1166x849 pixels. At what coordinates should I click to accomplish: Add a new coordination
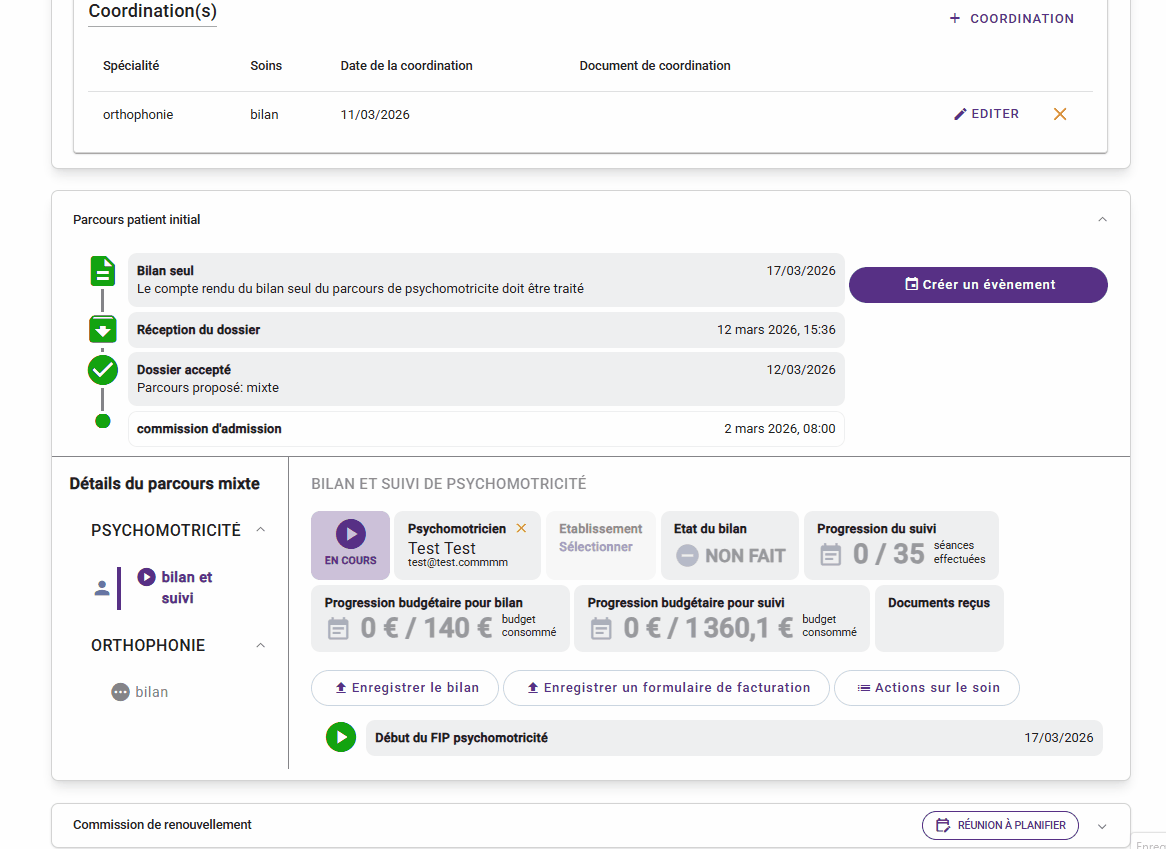pos(1011,18)
